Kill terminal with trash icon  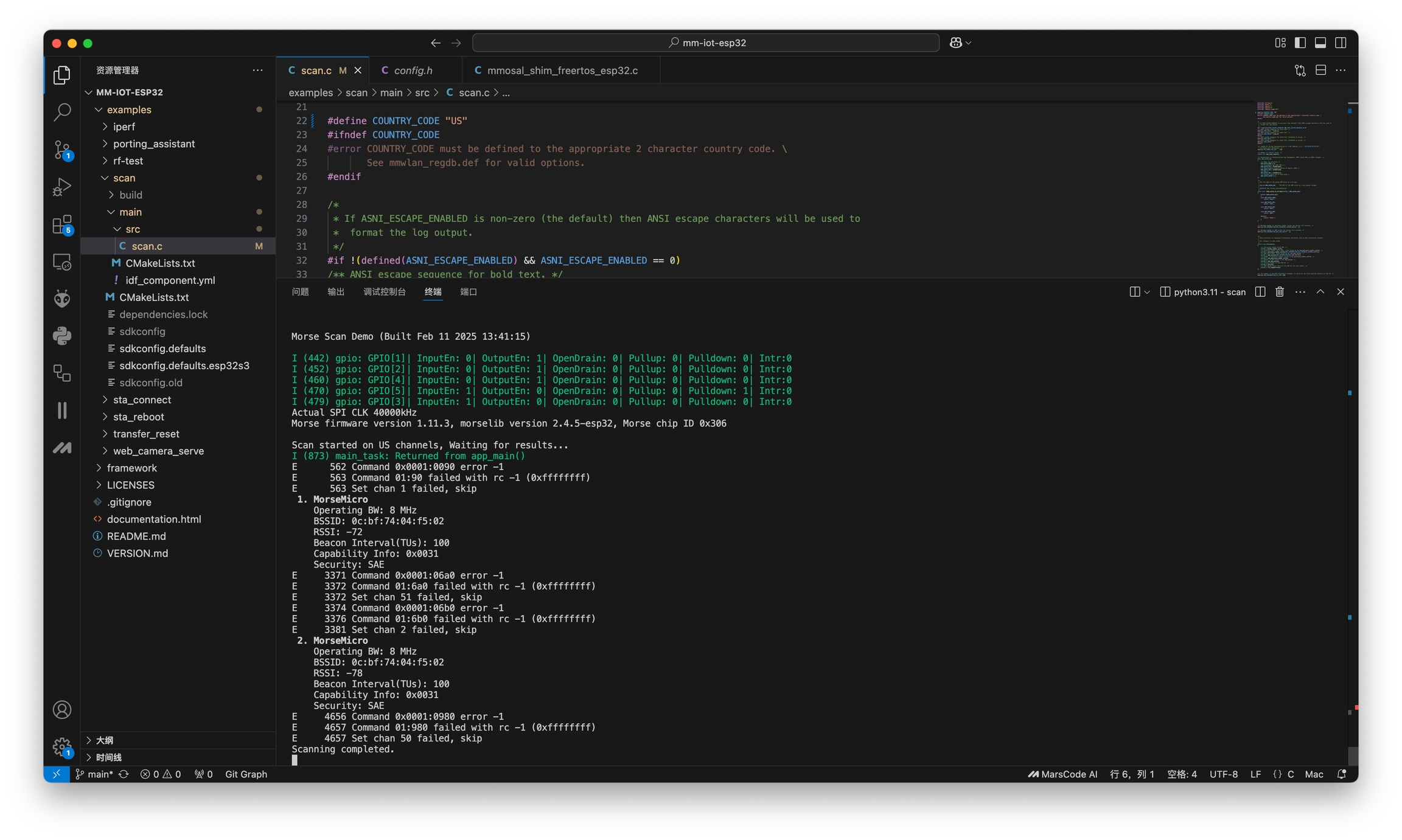(1280, 292)
